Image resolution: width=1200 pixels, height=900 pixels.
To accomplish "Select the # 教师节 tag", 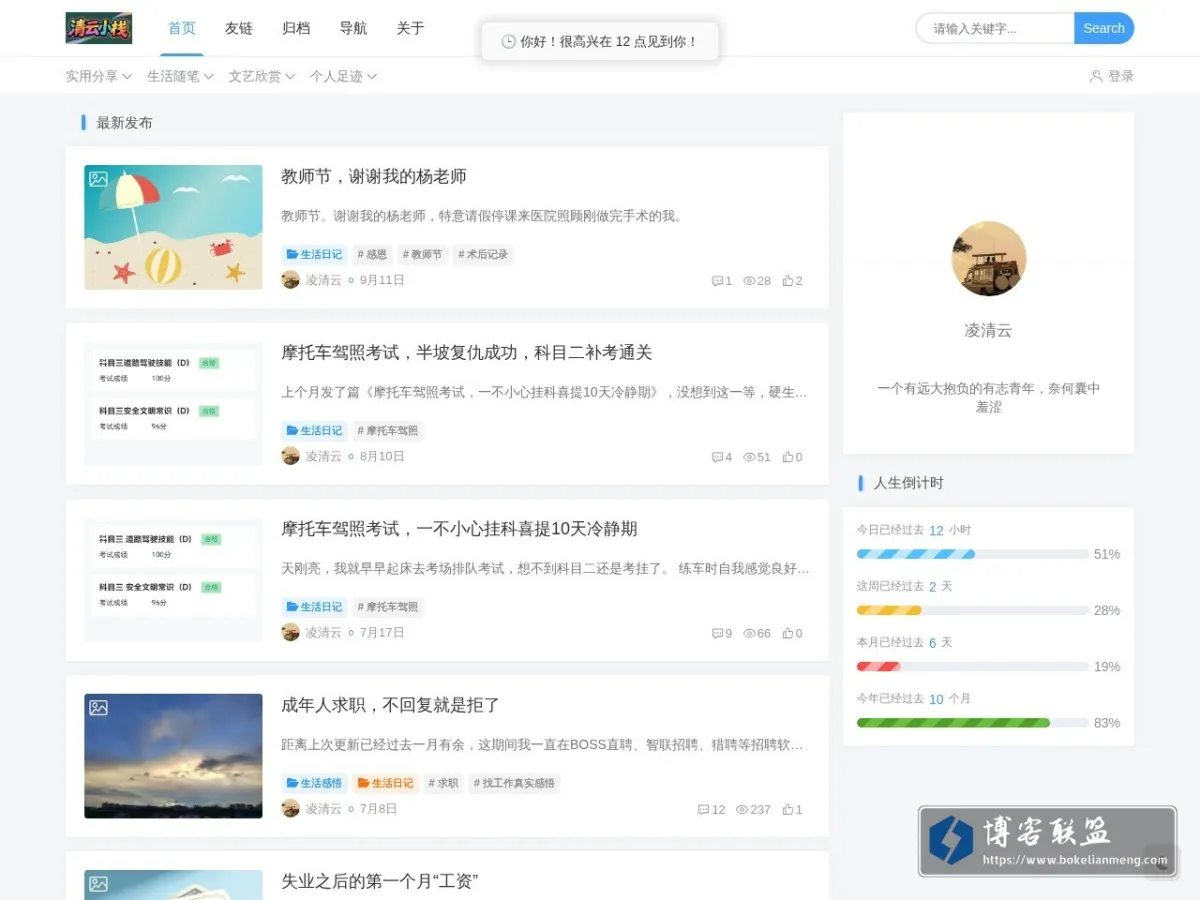I will coord(423,255).
